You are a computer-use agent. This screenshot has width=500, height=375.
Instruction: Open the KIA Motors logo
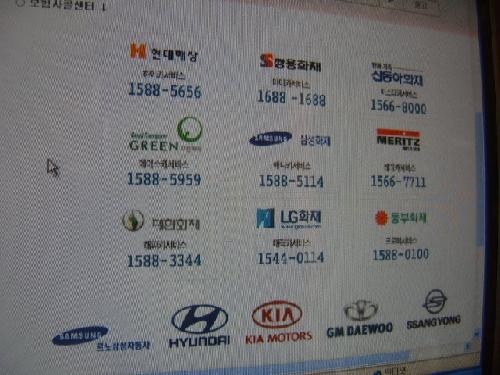[x=278, y=322]
